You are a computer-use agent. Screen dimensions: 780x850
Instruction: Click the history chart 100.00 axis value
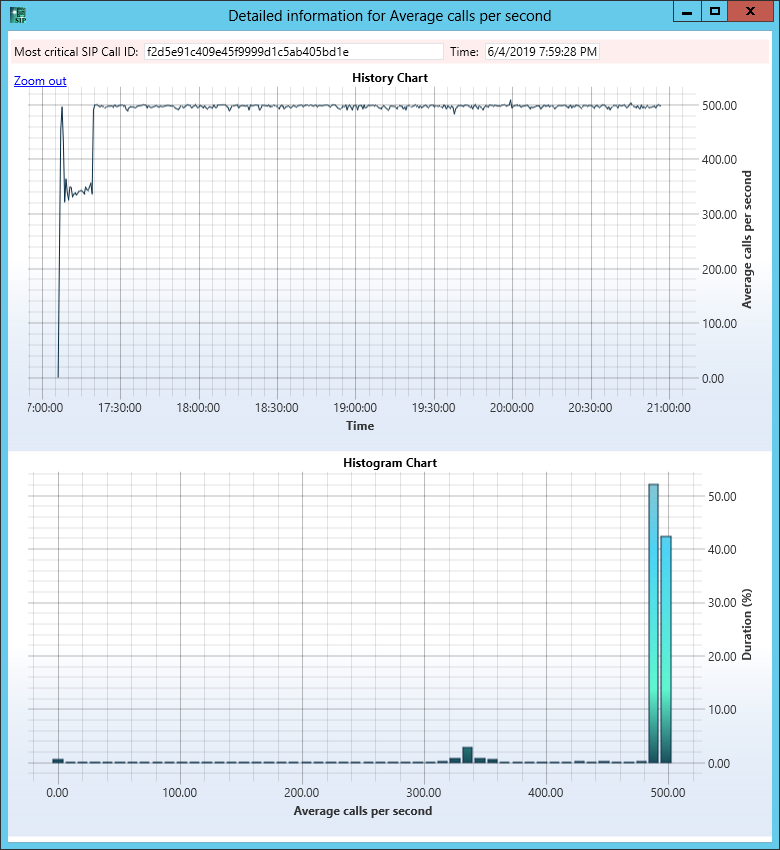click(x=719, y=324)
